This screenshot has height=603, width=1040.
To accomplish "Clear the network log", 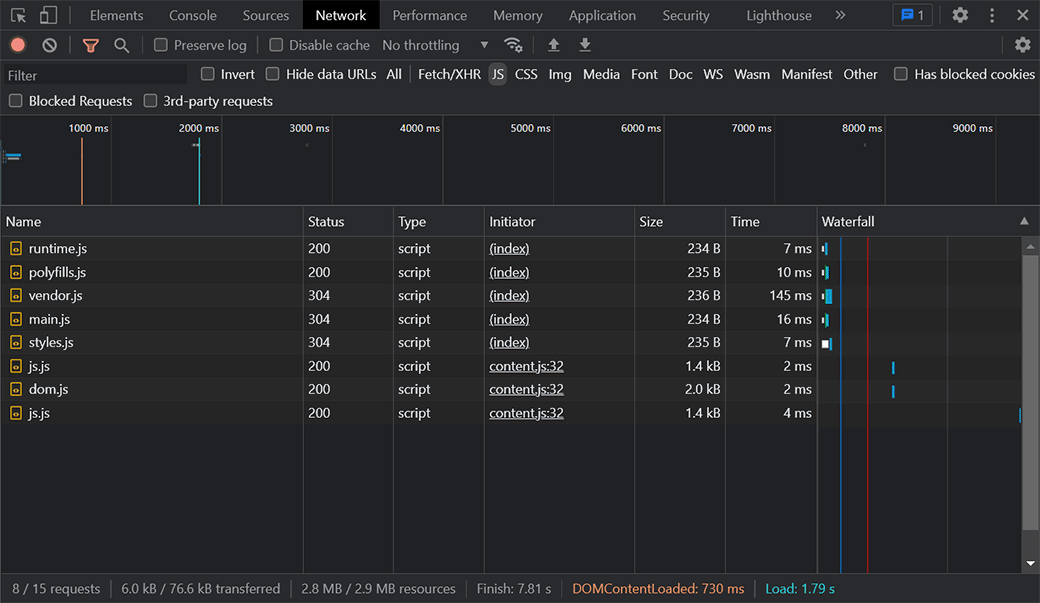I will point(49,45).
